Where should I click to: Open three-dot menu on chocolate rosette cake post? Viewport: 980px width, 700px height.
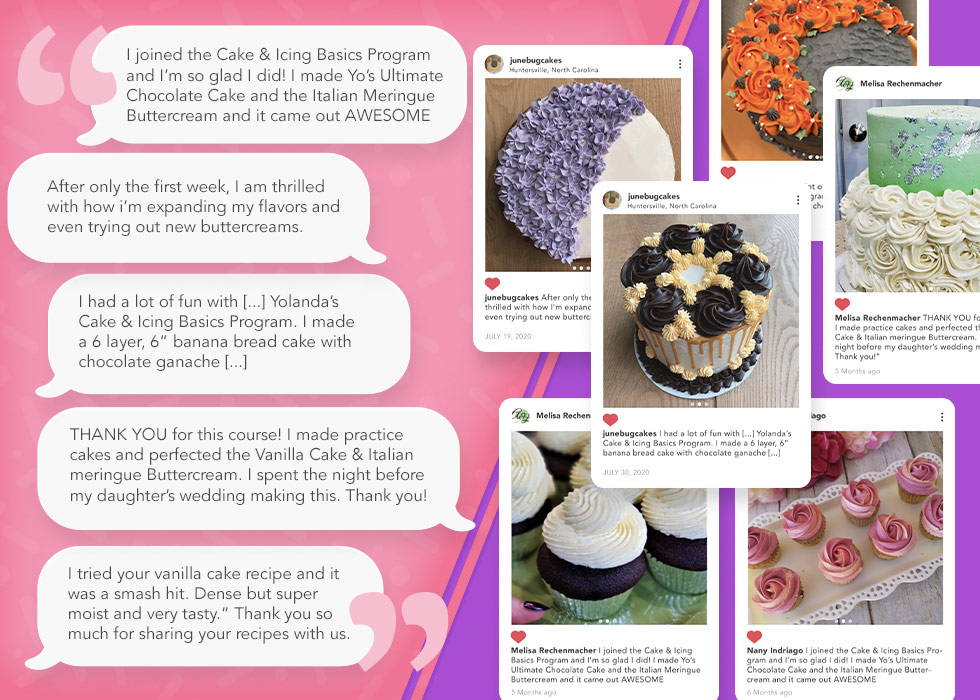coord(798,200)
